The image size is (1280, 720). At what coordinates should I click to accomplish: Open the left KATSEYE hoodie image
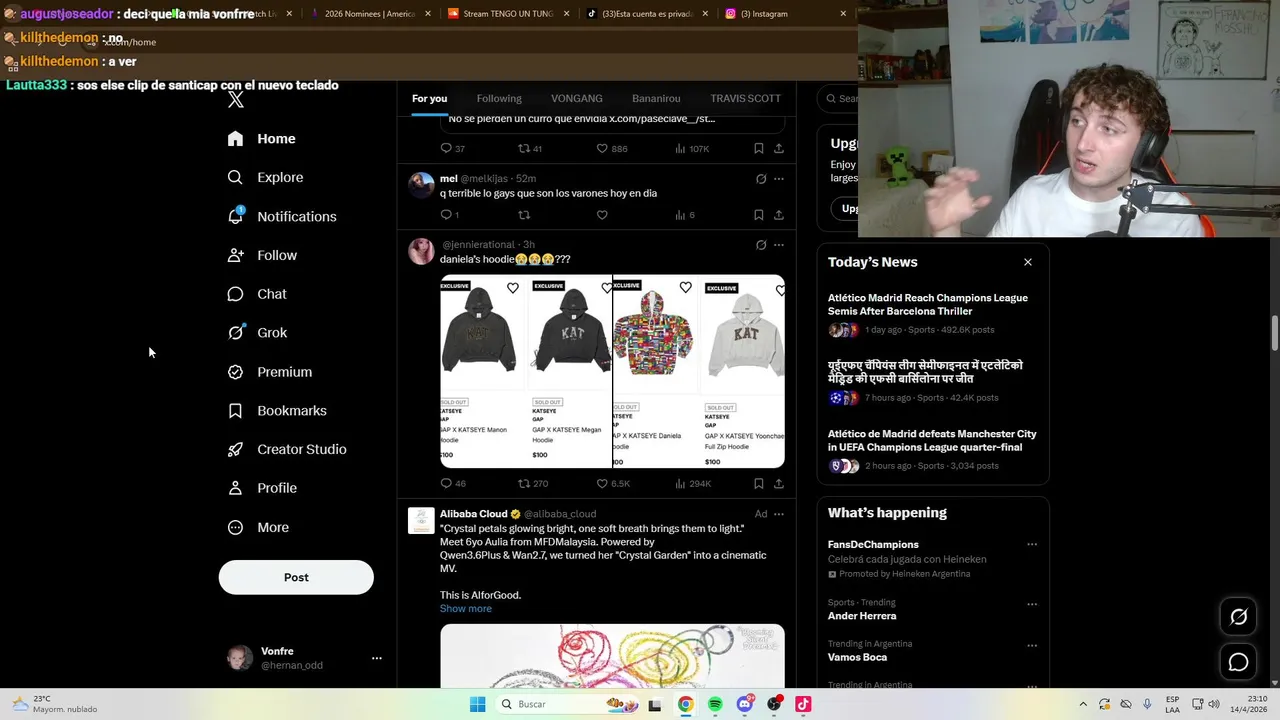pos(526,371)
